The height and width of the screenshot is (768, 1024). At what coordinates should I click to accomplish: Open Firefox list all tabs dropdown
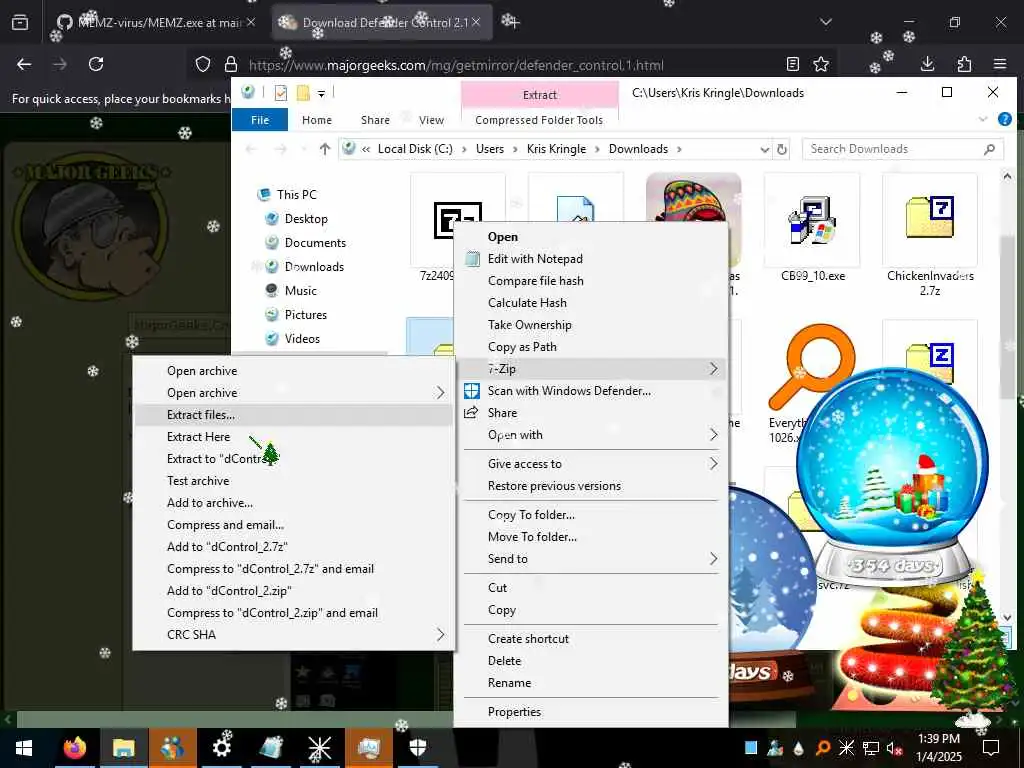pos(826,22)
